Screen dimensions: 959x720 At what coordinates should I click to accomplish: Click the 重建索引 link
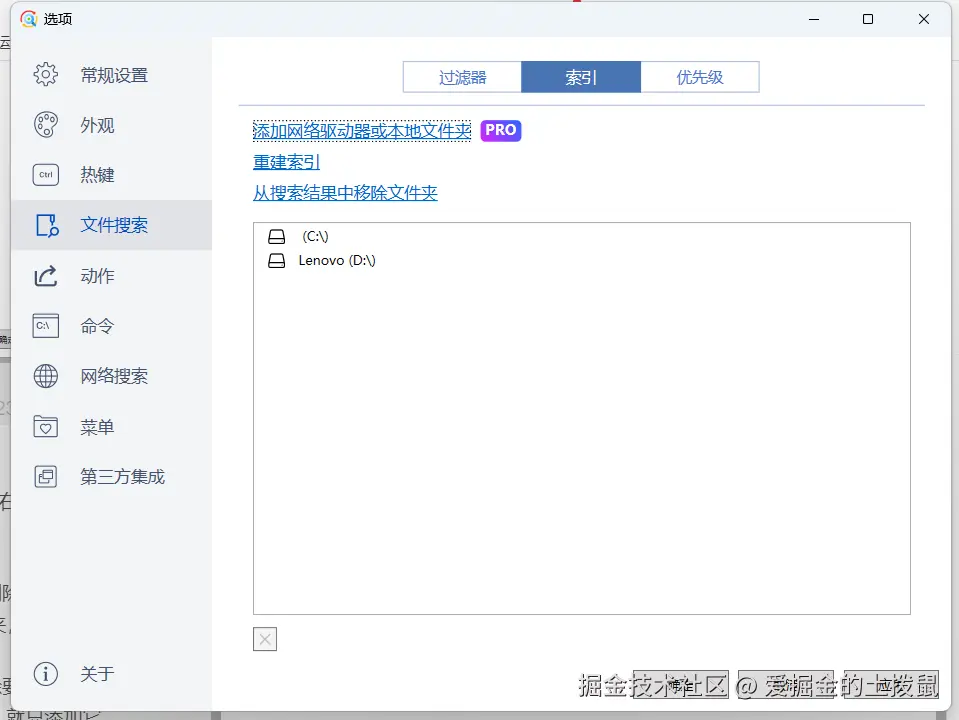click(286, 162)
